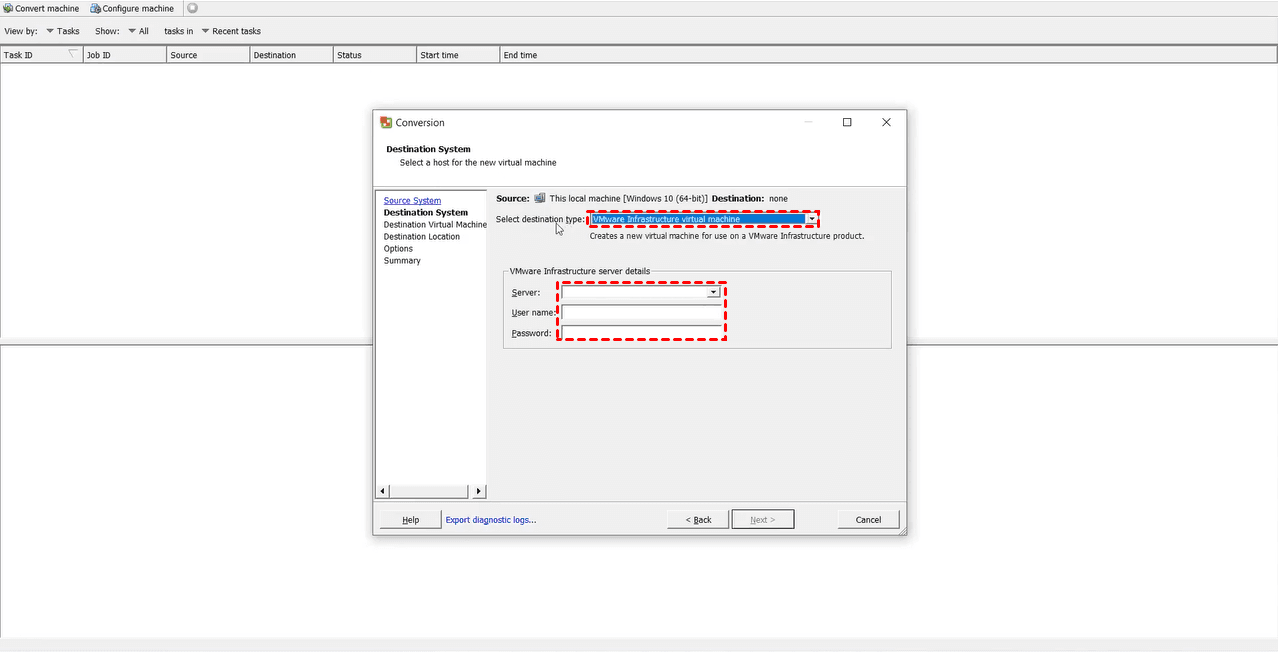Sort by the Destination column header
1278x652 pixels.
click(x=292, y=54)
